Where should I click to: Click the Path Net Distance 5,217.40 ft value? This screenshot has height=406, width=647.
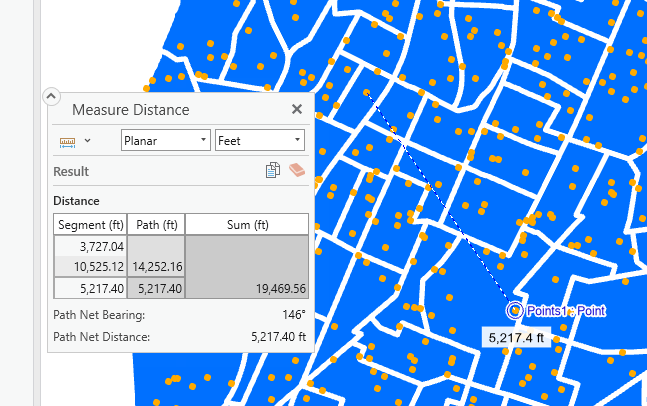(279, 337)
